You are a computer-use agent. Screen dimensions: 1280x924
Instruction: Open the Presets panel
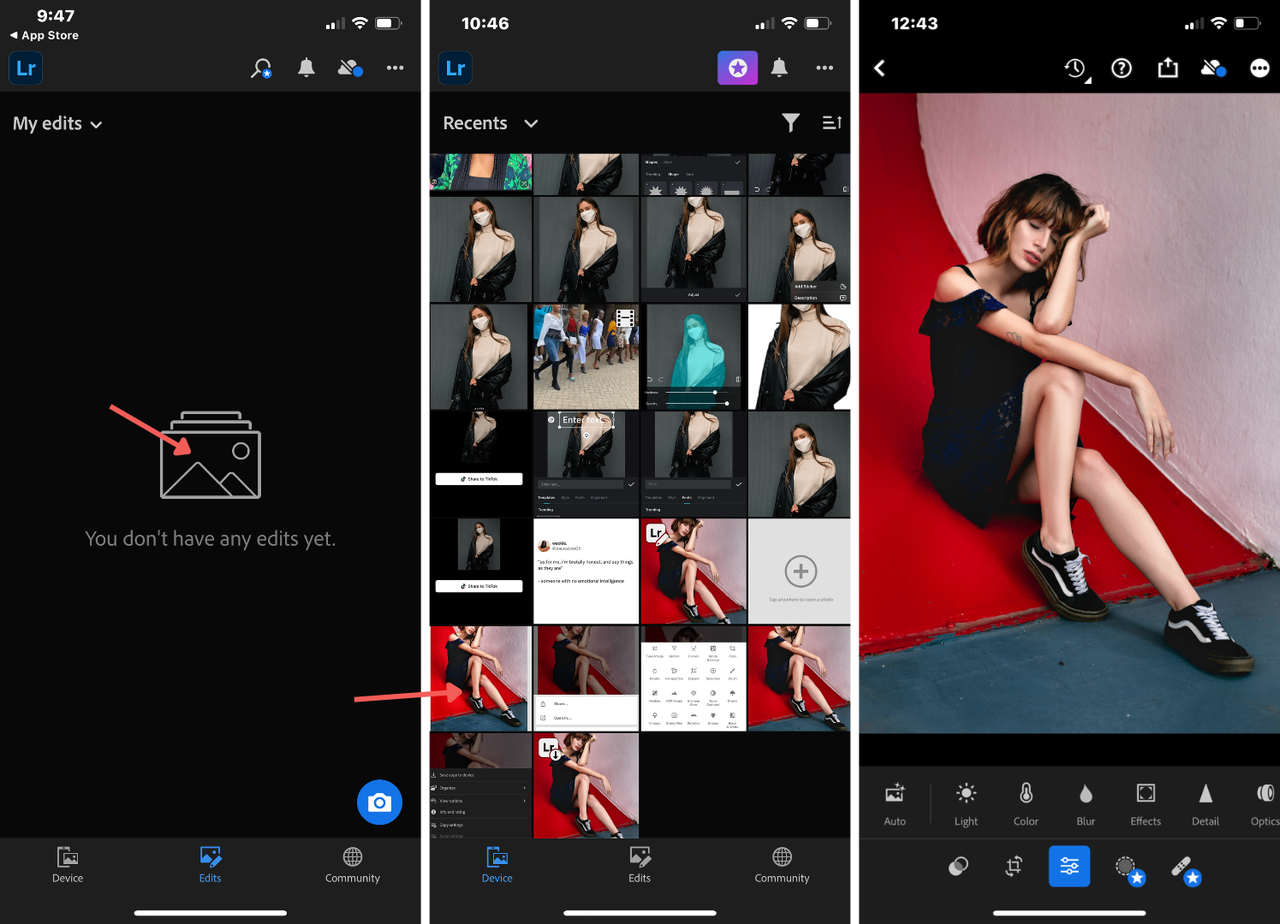958,866
